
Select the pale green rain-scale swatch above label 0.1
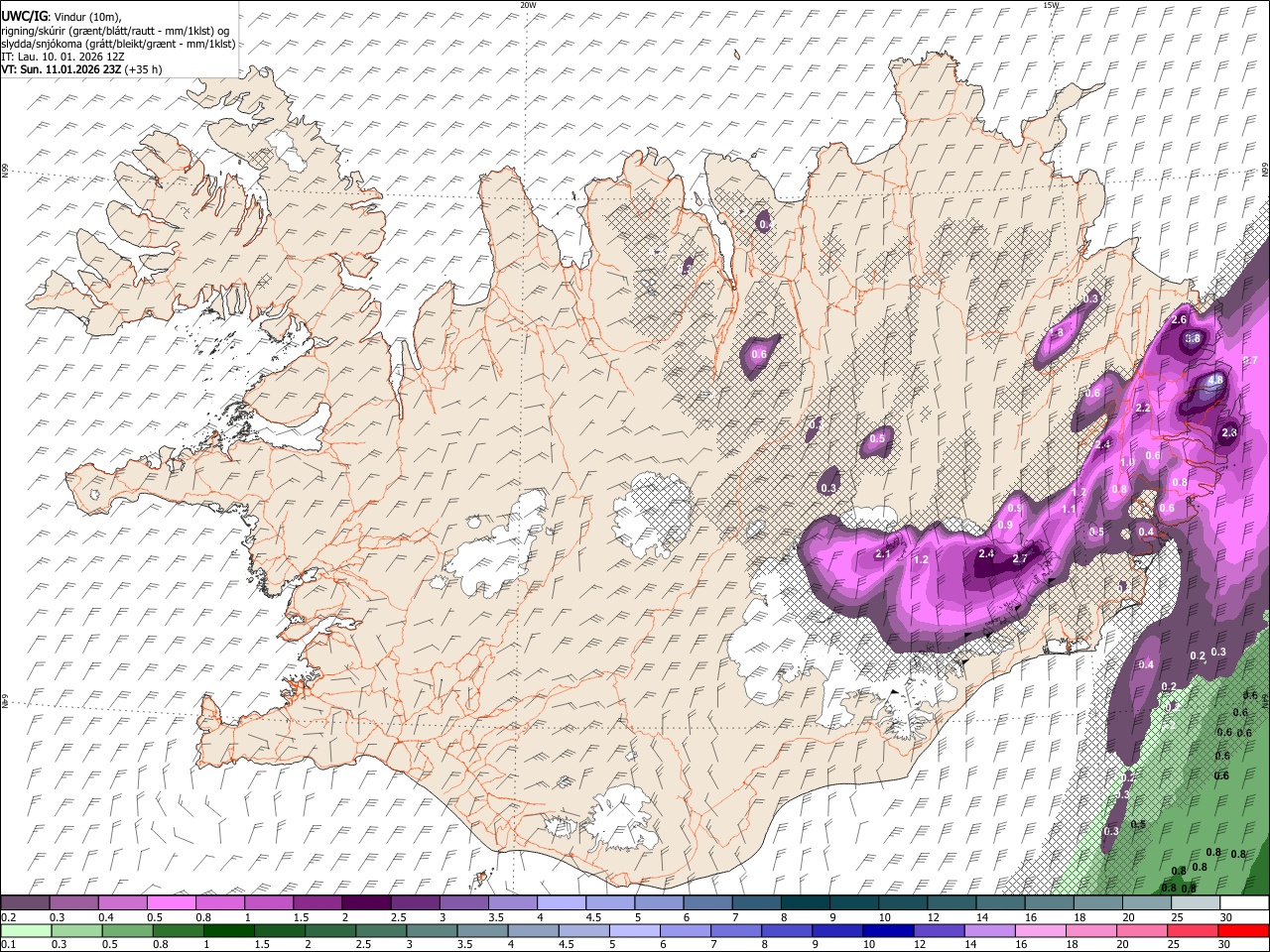(x=25, y=931)
